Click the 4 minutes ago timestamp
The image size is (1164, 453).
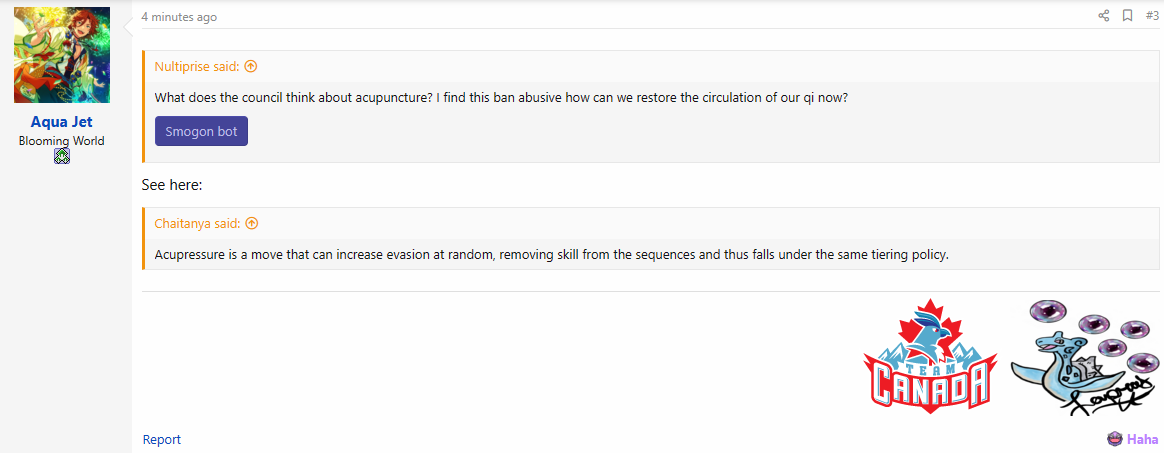[179, 17]
